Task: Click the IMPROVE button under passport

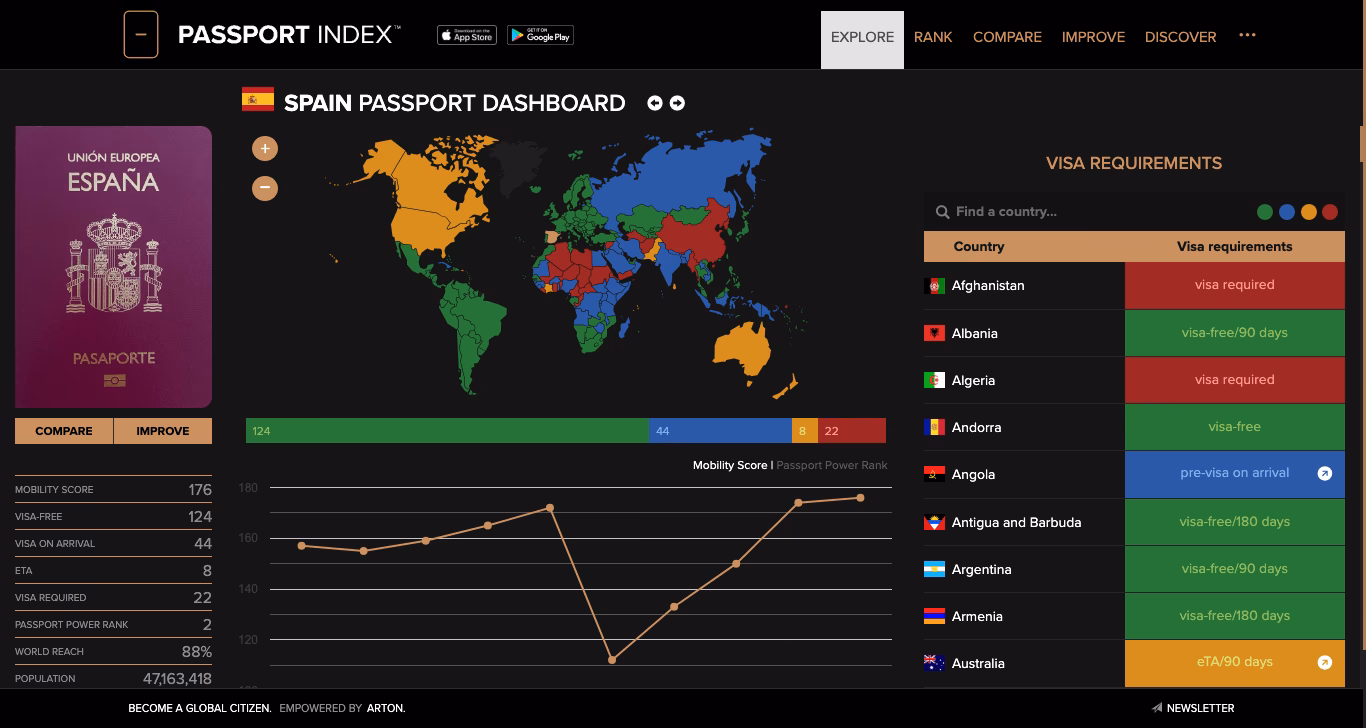Action: [163, 431]
